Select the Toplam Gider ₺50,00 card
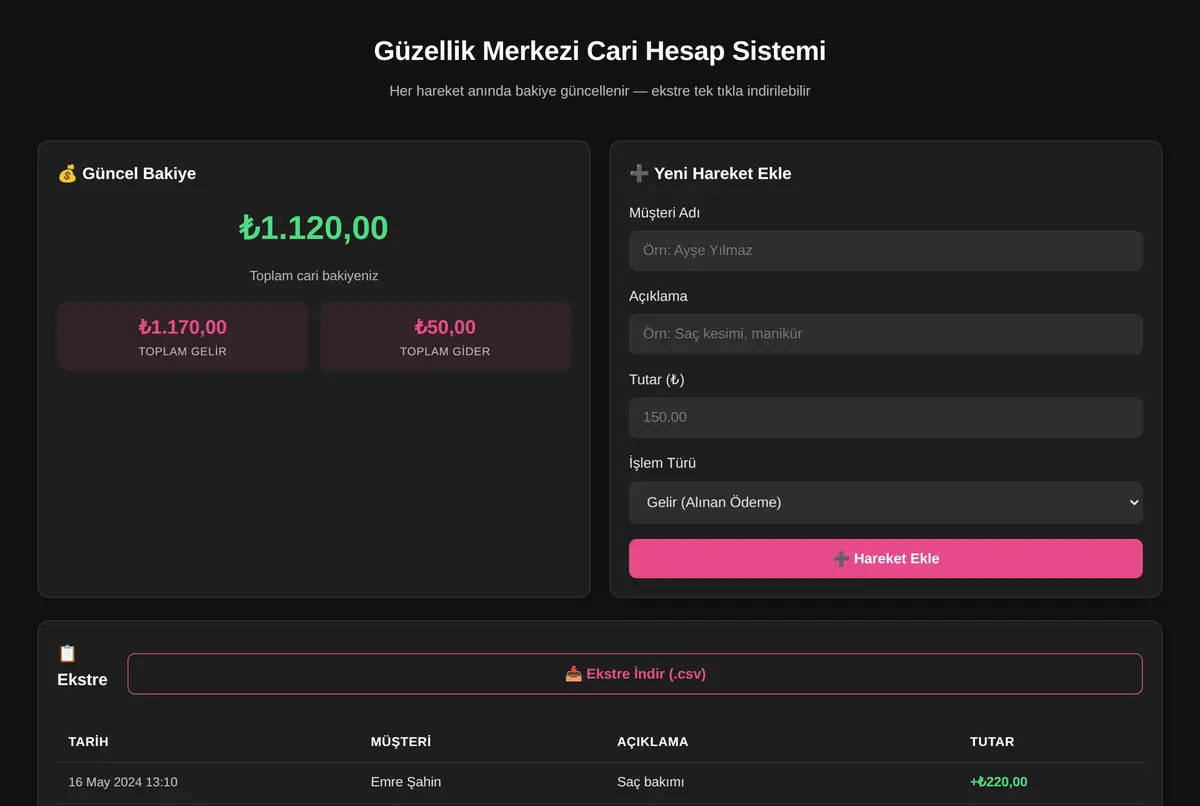Viewport: 1200px width, 806px height. tap(445, 337)
